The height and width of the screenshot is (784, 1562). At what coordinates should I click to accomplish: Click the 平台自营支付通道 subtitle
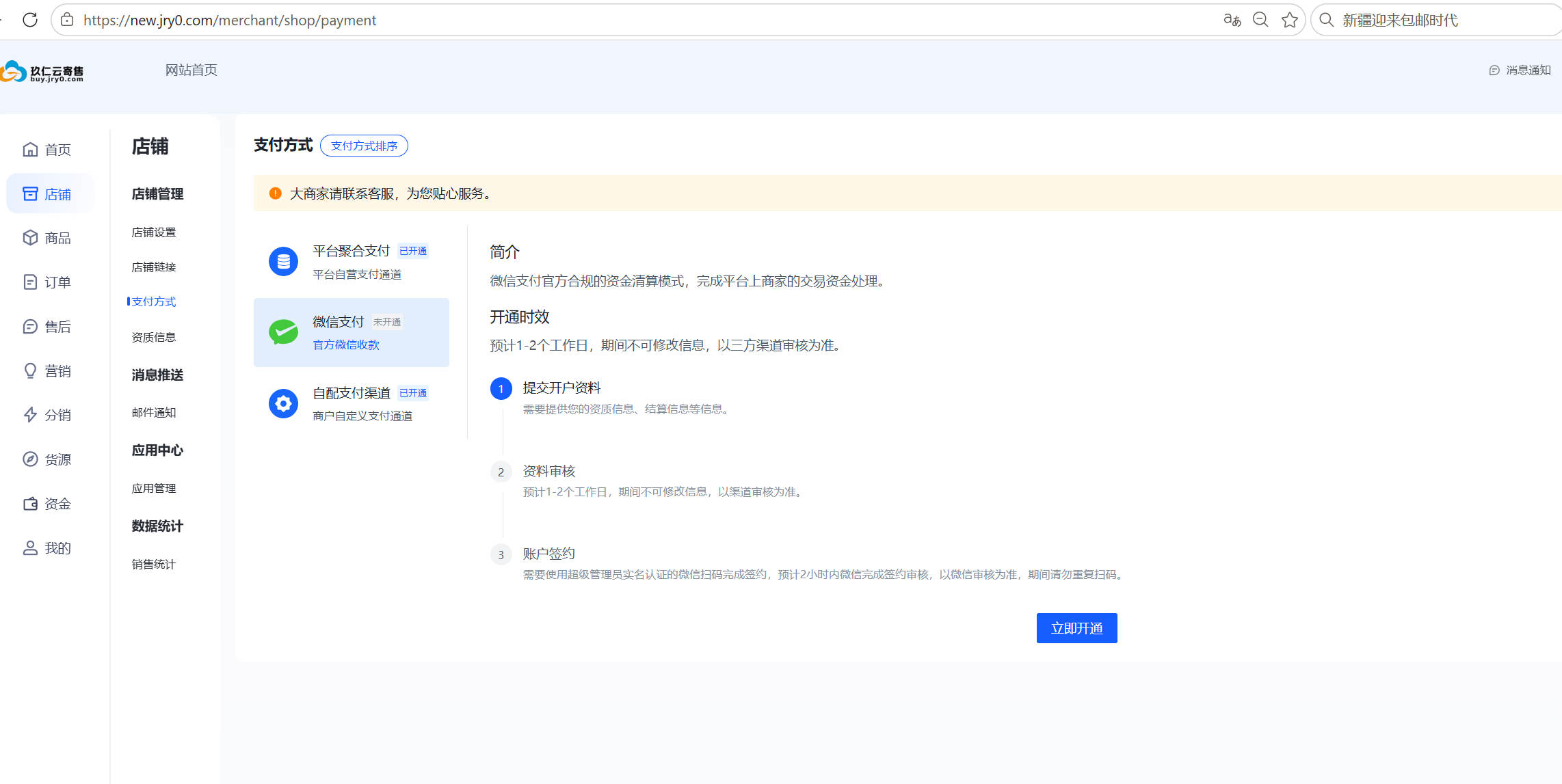(x=357, y=275)
